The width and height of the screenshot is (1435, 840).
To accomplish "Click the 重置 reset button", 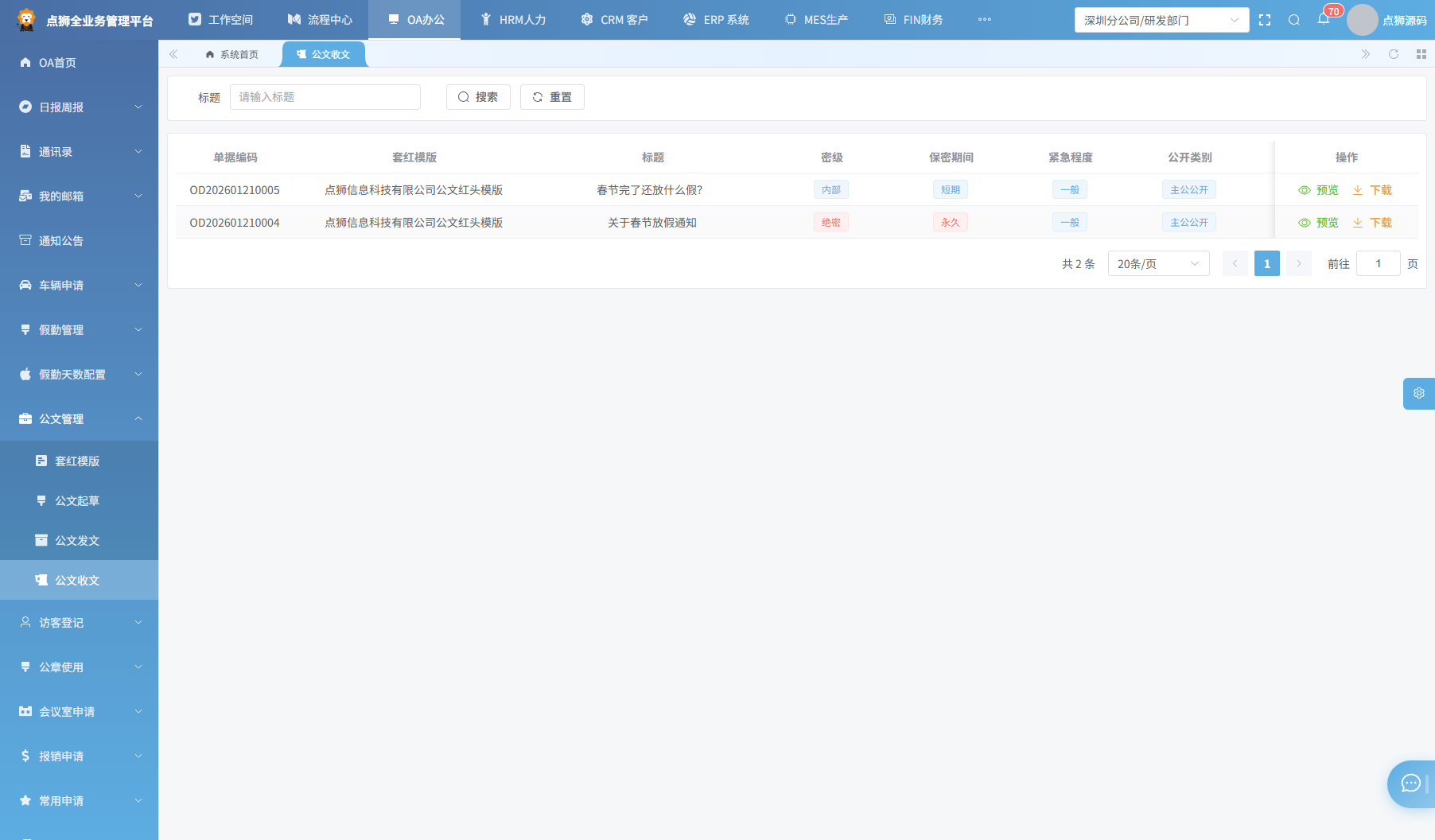I will point(552,97).
